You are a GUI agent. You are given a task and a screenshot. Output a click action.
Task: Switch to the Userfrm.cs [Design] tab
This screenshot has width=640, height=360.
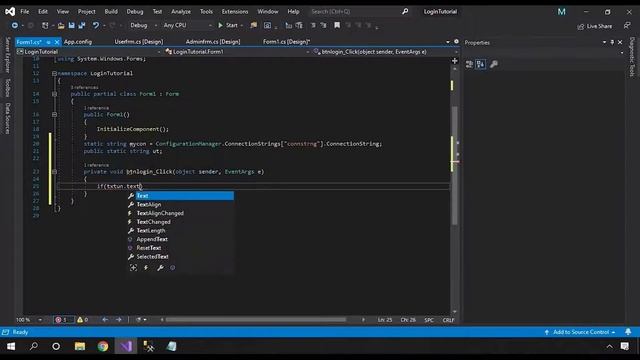click(x=139, y=42)
